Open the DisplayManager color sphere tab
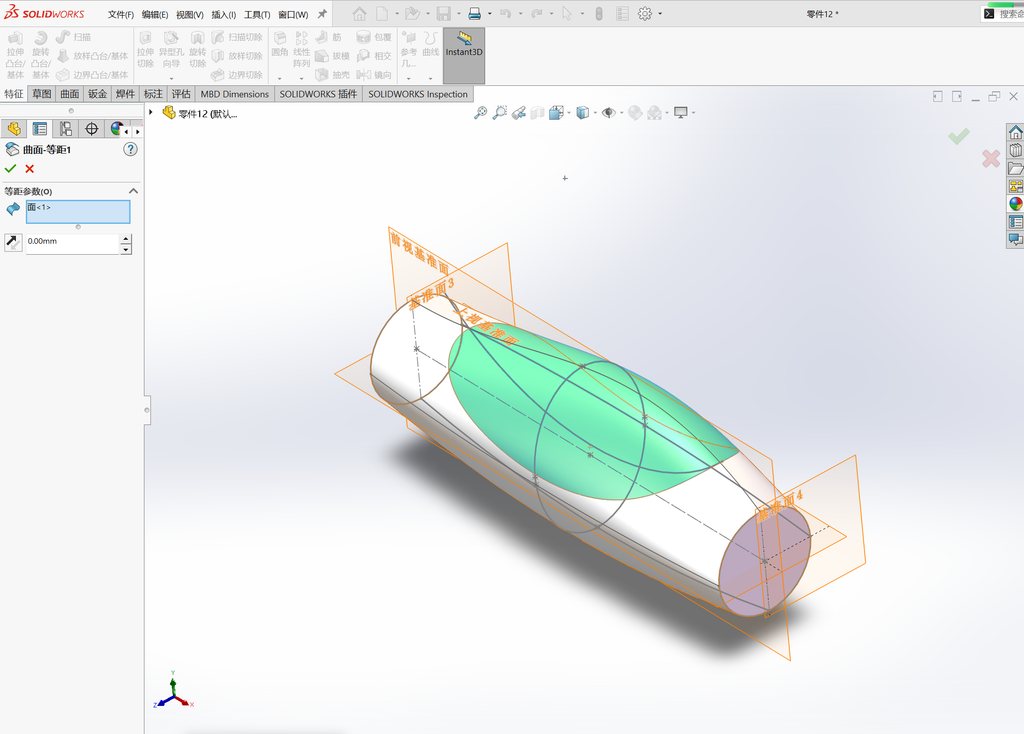This screenshot has height=734, width=1024. [x=116, y=129]
